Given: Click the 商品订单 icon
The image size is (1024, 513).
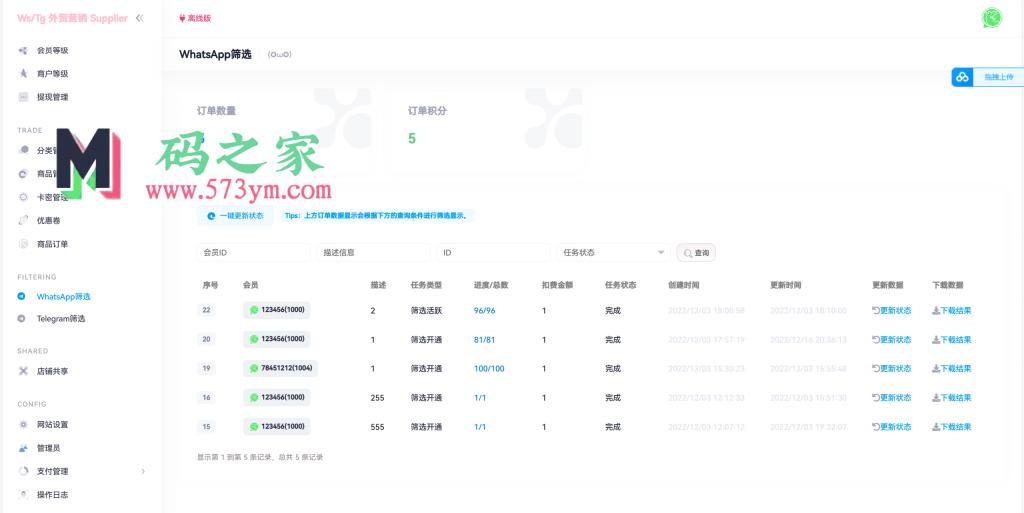Looking at the screenshot, I should [x=23, y=244].
